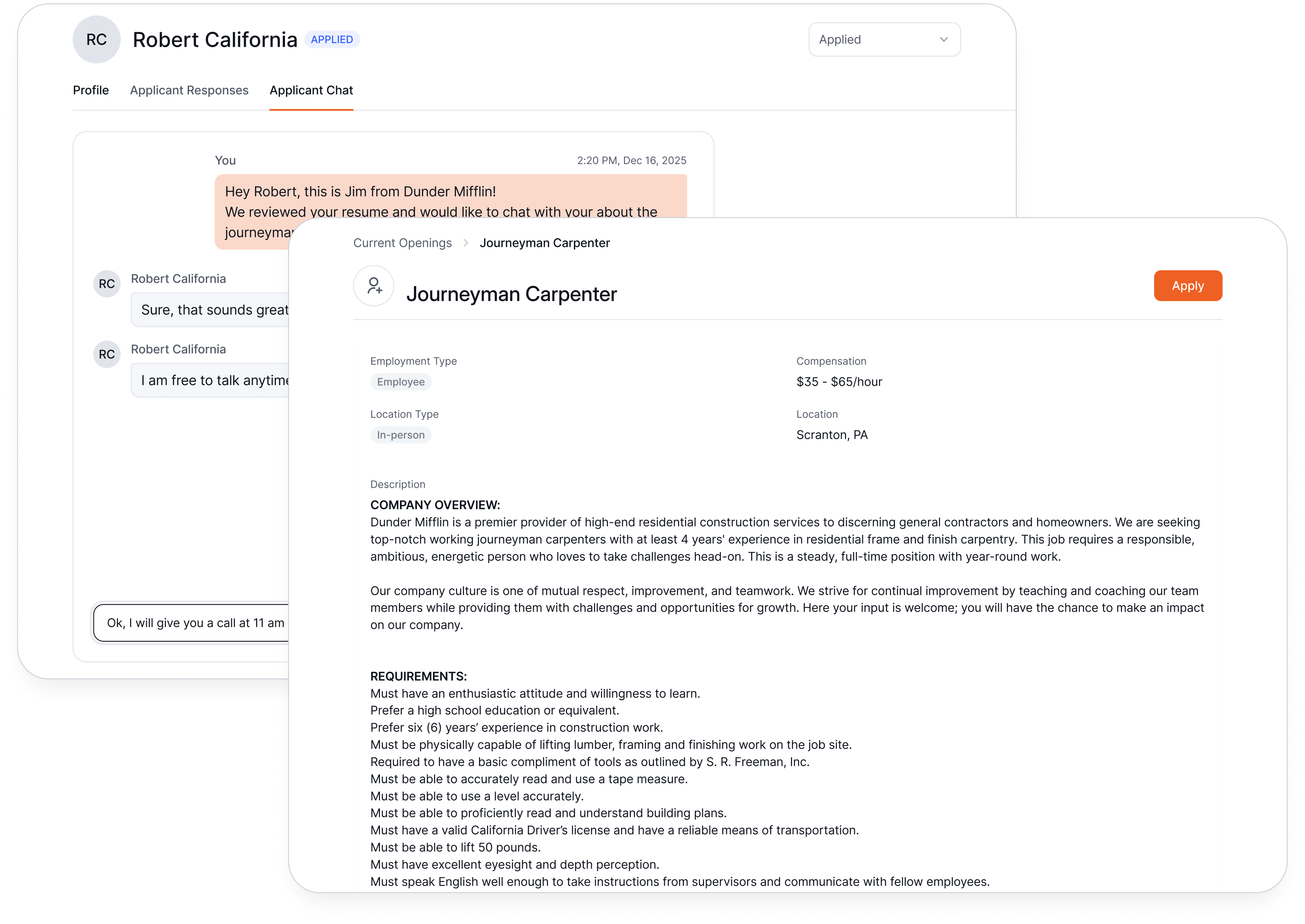1305x924 pixels.
Task: Select the Applicant Chat tab
Action: (311, 90)
